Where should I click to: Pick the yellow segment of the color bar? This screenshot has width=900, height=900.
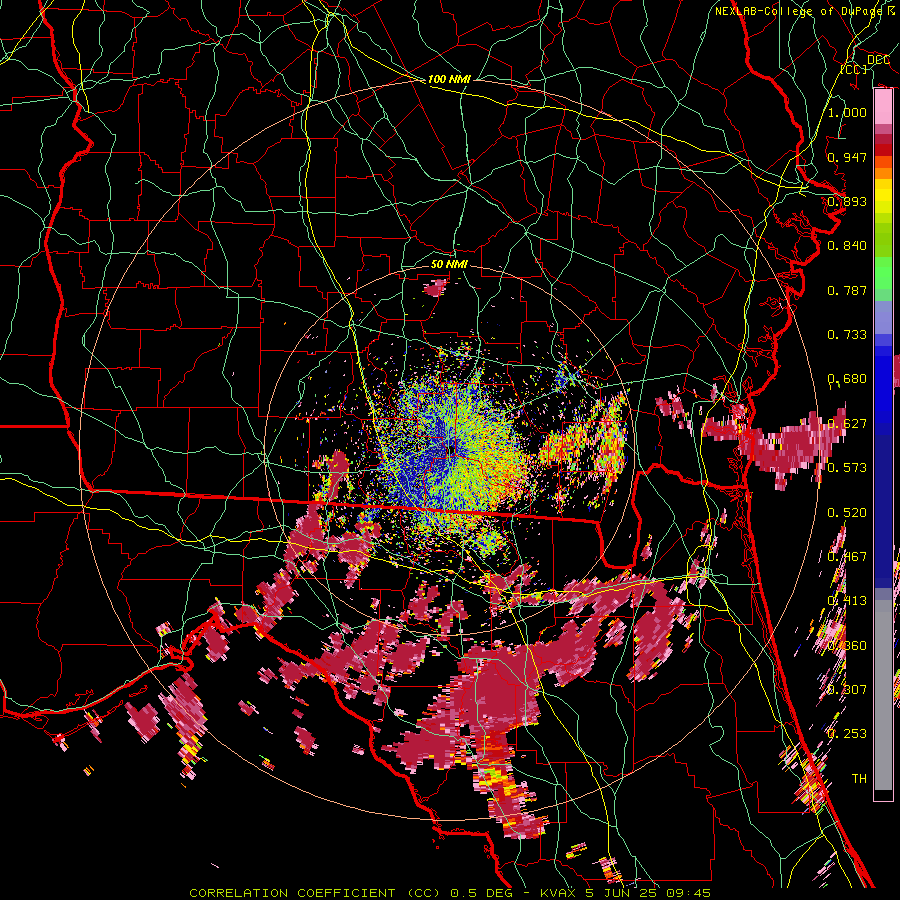tap(883, 196)
